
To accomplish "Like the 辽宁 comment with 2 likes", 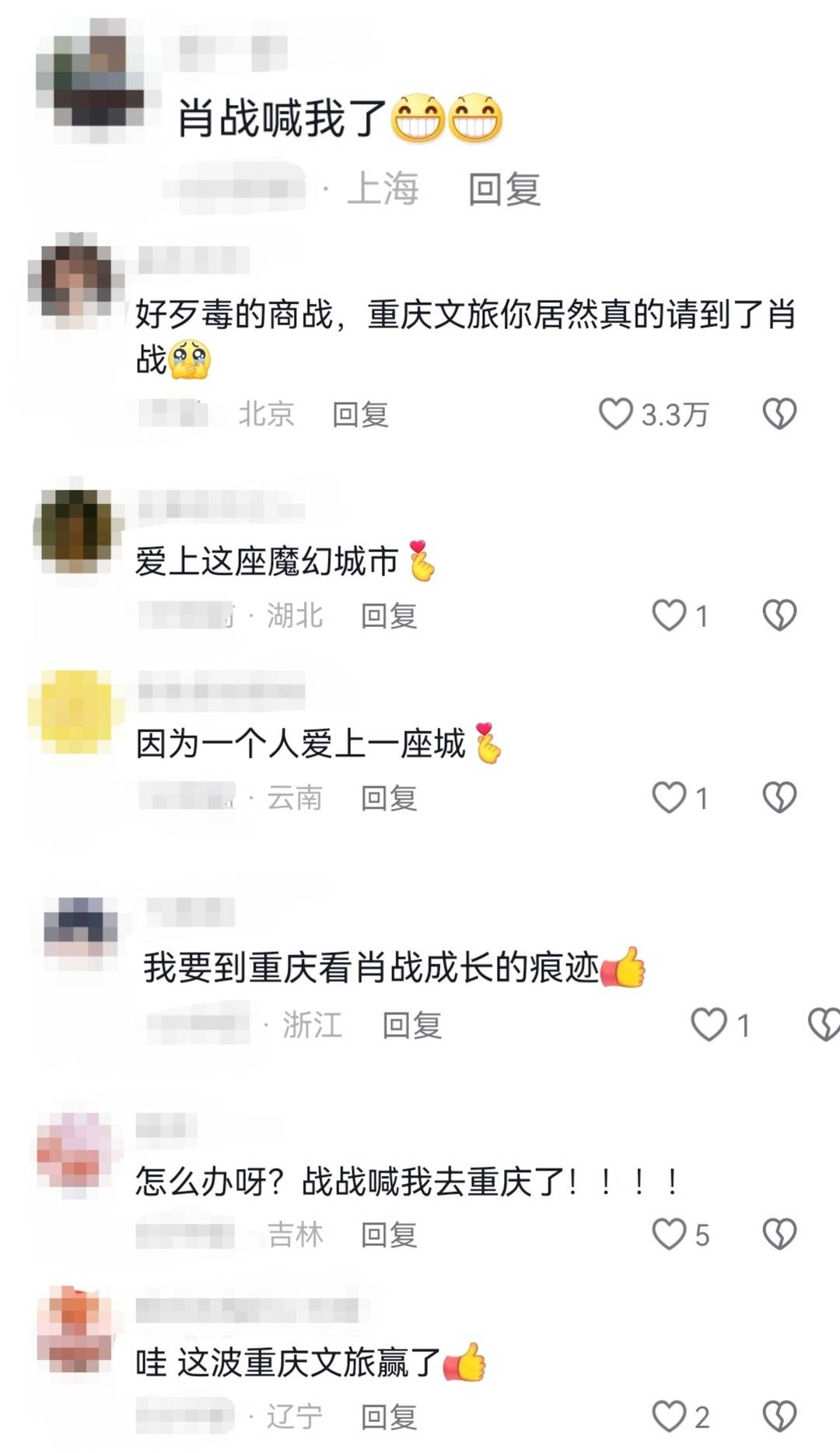I will (669, 1416).
